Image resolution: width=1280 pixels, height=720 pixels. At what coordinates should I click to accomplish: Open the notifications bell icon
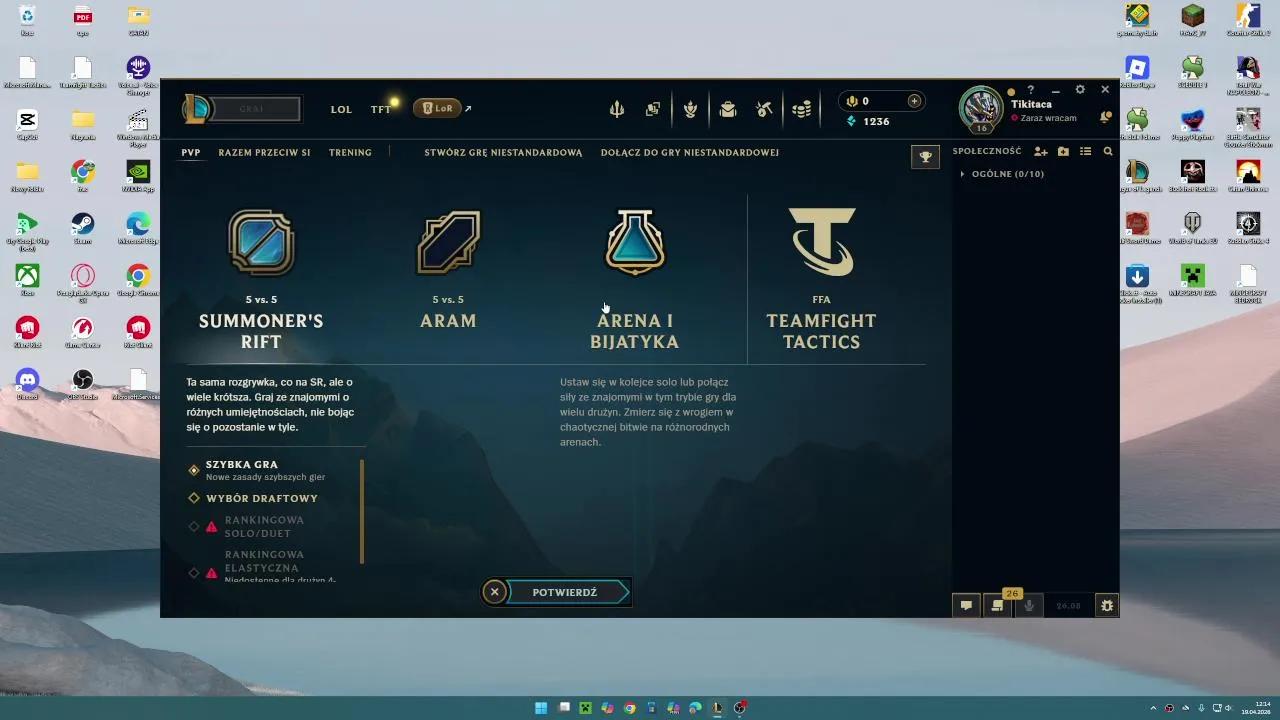[1105, 117]
